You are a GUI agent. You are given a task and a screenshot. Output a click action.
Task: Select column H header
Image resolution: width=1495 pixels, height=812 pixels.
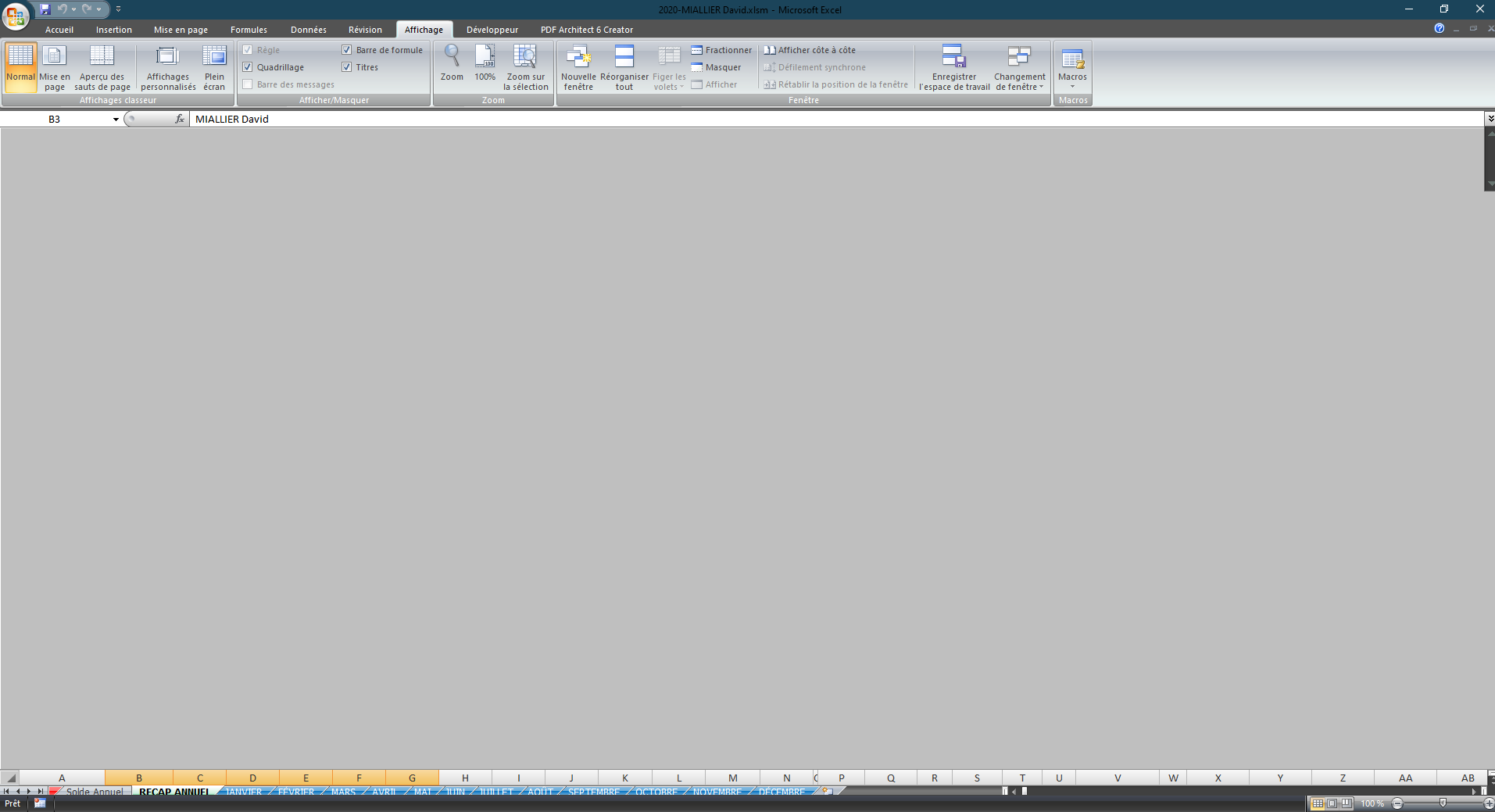465,778
